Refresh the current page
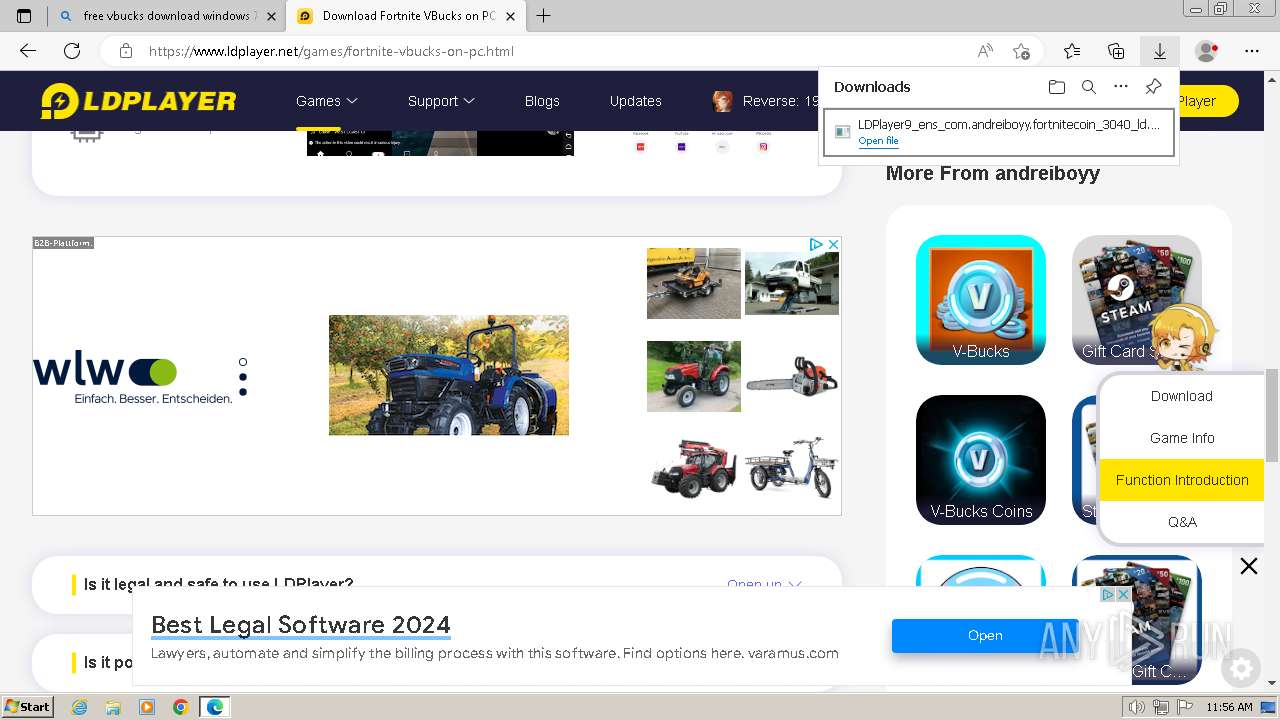Screen dimensions: 1280x720 pyautogui.click(x=72, y=51)
